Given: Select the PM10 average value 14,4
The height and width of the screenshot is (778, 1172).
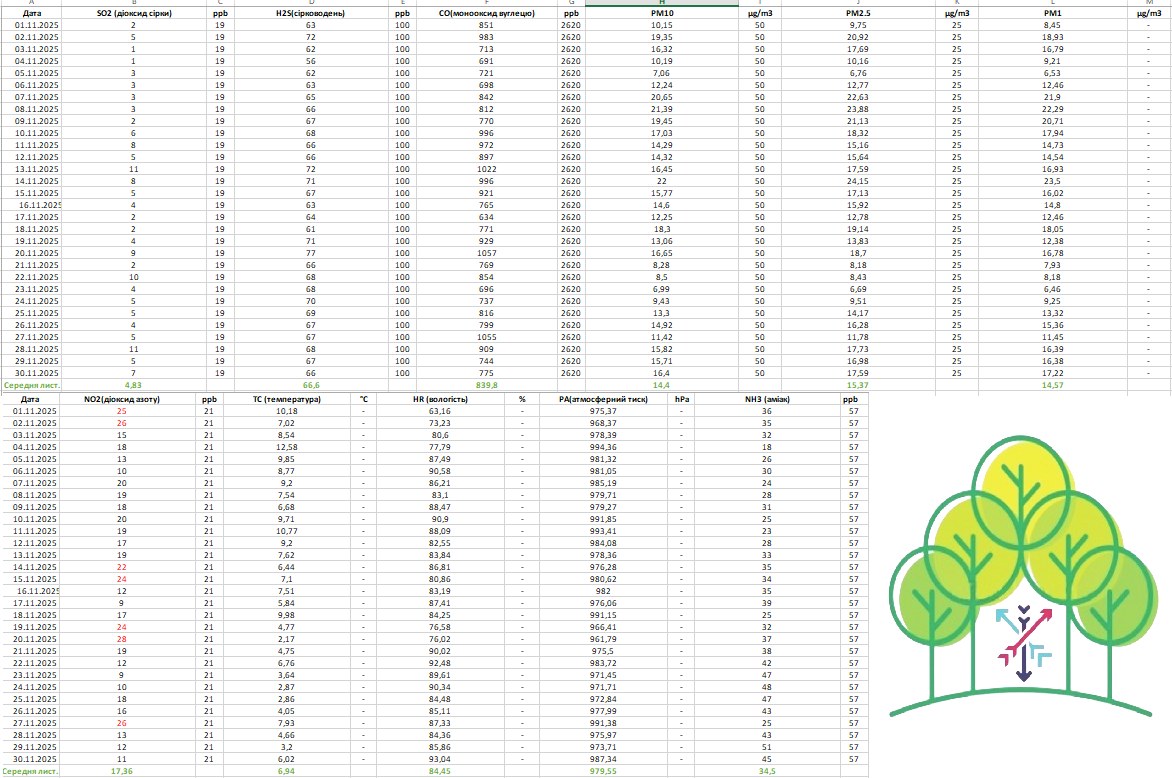Looking at the screenshot, I should point(659,385).
